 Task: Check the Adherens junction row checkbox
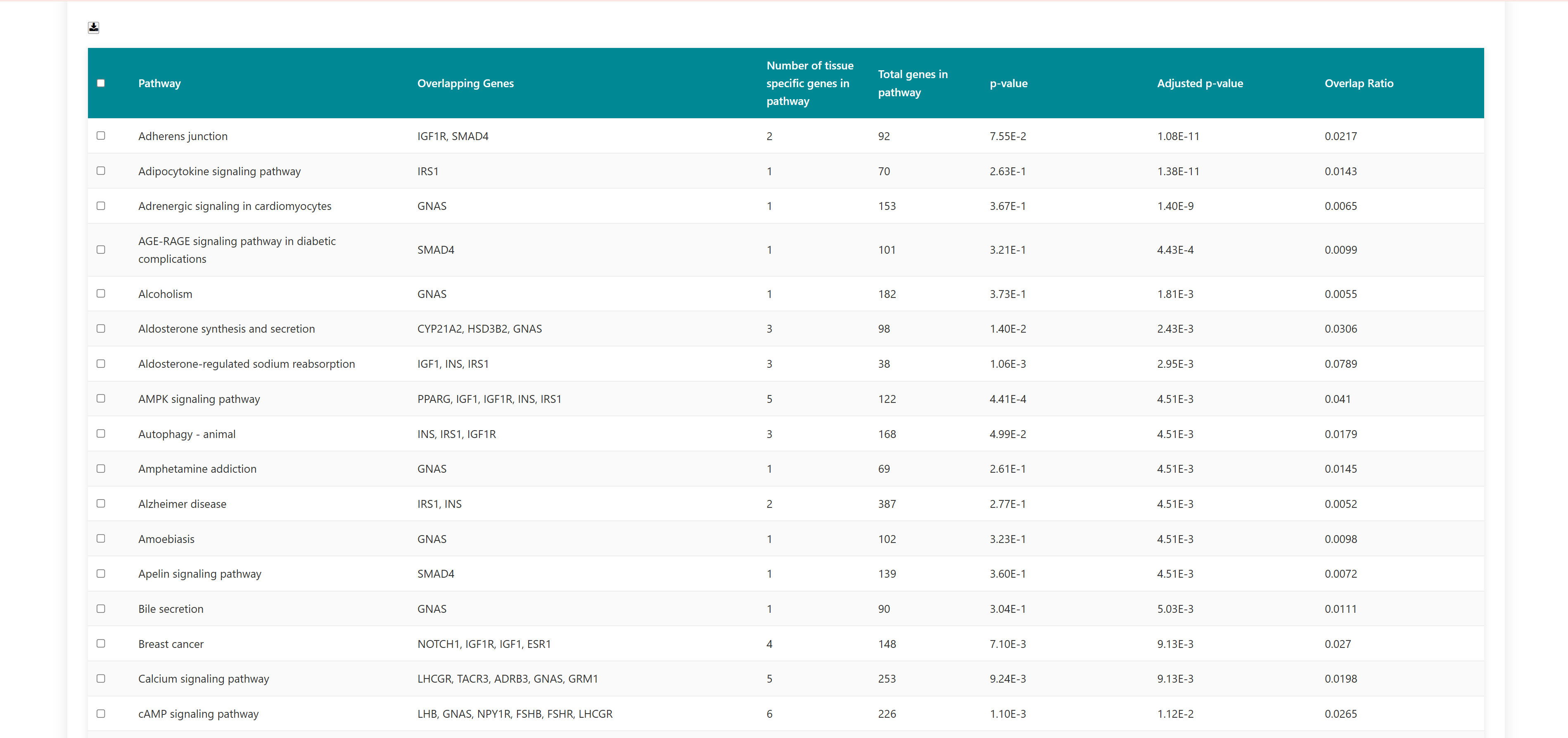[101, 136]
